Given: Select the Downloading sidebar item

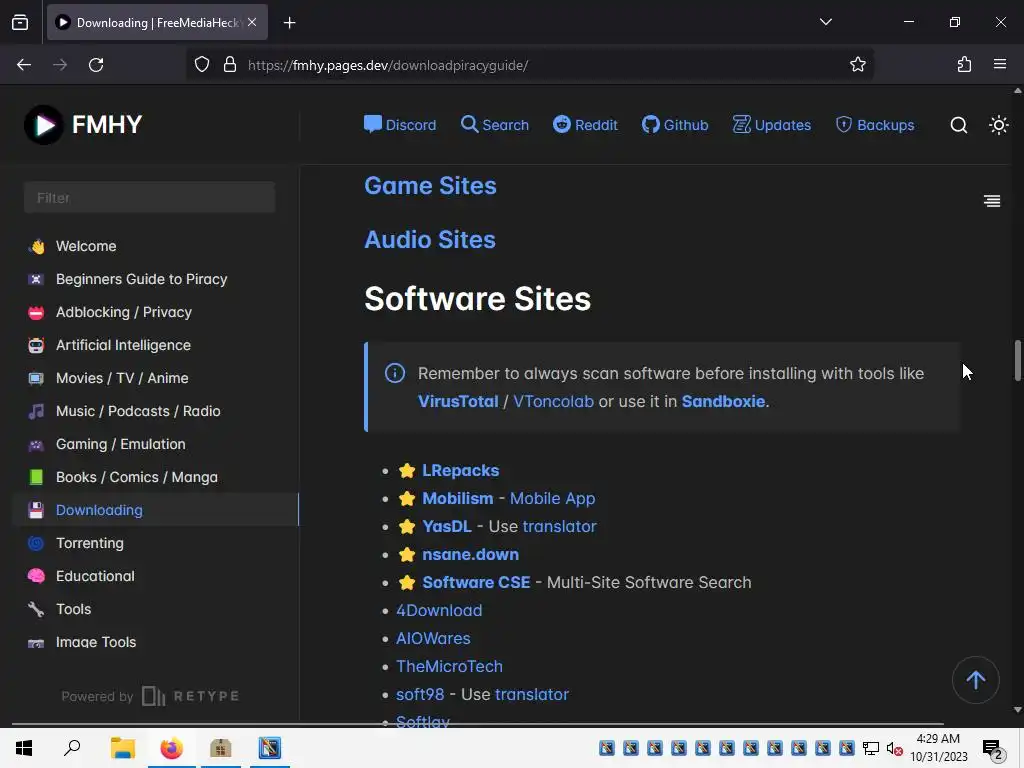Looking at the screenshot, I should point(155,510).
